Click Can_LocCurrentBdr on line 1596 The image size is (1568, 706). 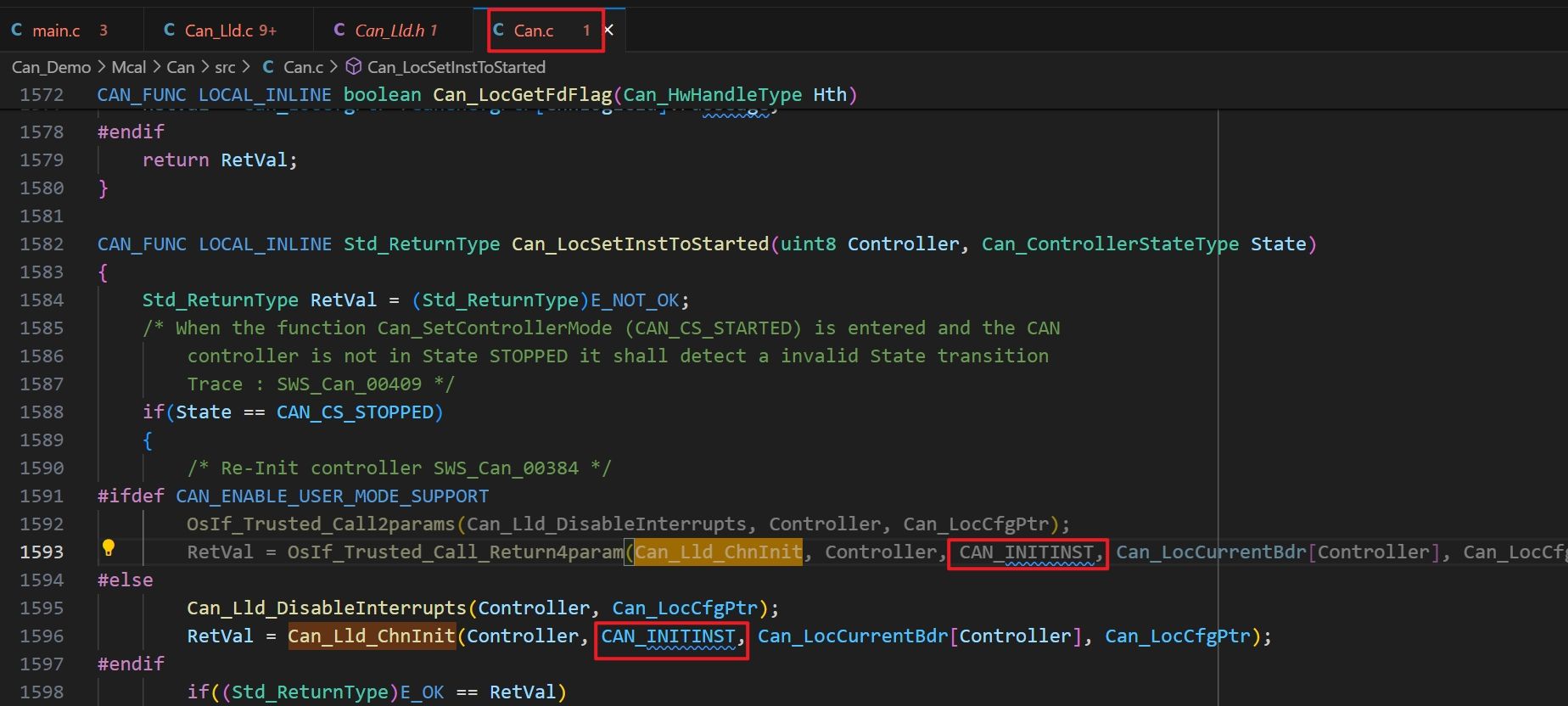(853, 636)
